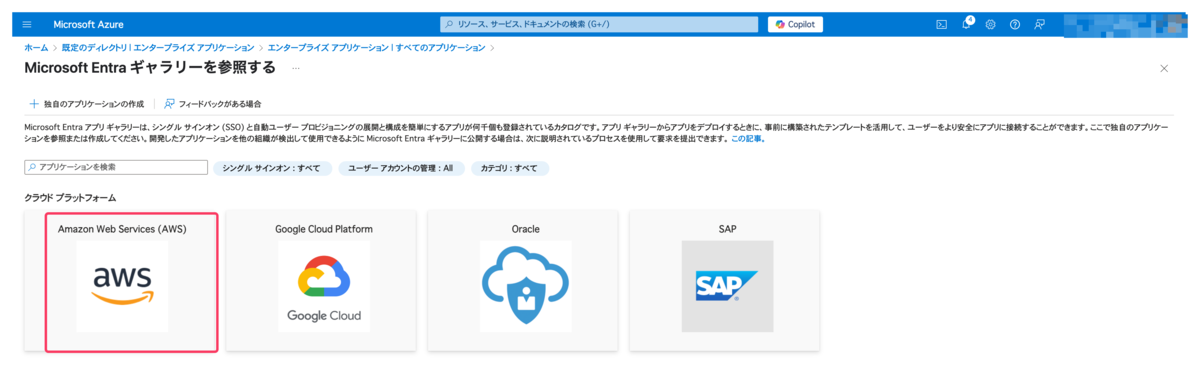The height and width of the screenshot is (378, 1200).
Task: Open the portal settings gear
Action: coord(991,24)
